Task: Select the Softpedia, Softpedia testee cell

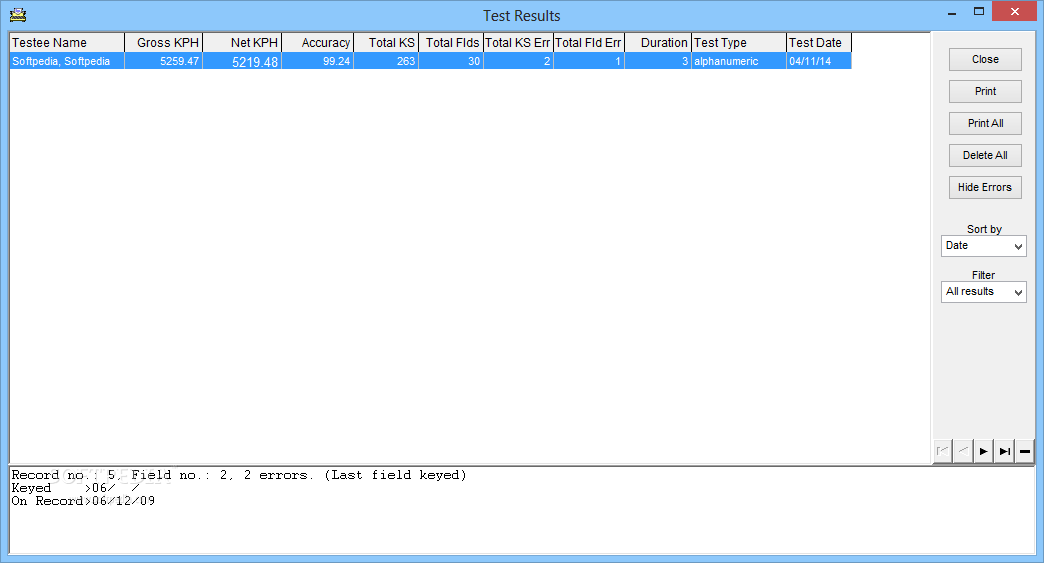Action: [x=67, y=61]
